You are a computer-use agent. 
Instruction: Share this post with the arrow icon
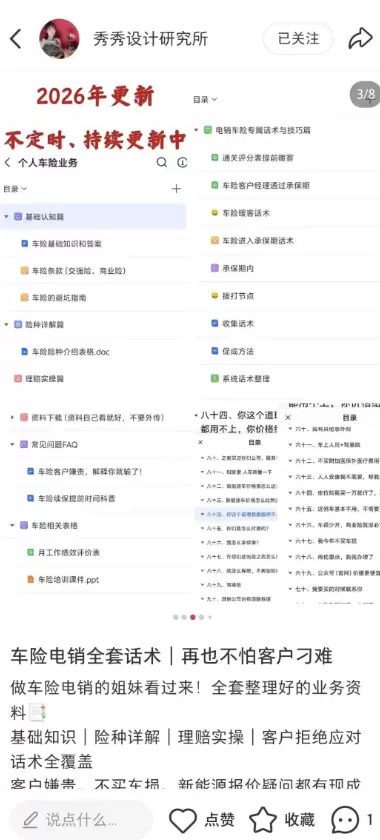tap(360, 39)
